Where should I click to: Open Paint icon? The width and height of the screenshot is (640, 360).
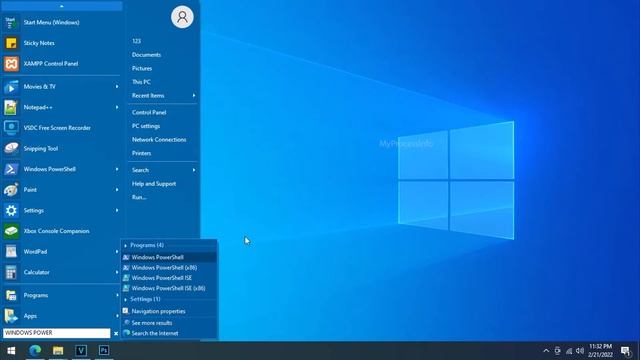pyautogui.click(x=11, y=190)
